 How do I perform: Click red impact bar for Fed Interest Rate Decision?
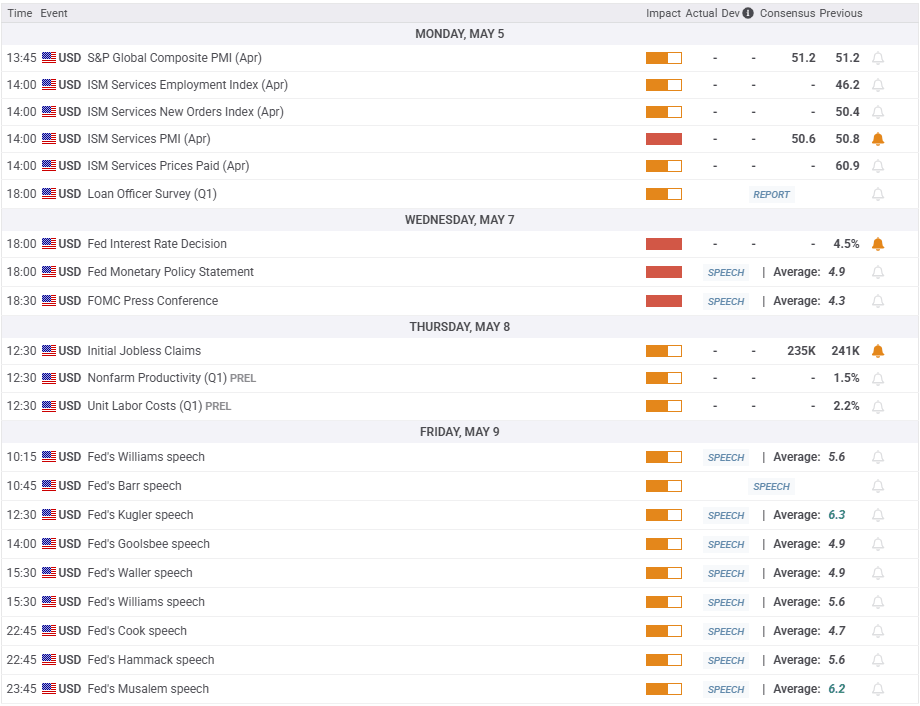pyautogui.click(x=664, y=244)
